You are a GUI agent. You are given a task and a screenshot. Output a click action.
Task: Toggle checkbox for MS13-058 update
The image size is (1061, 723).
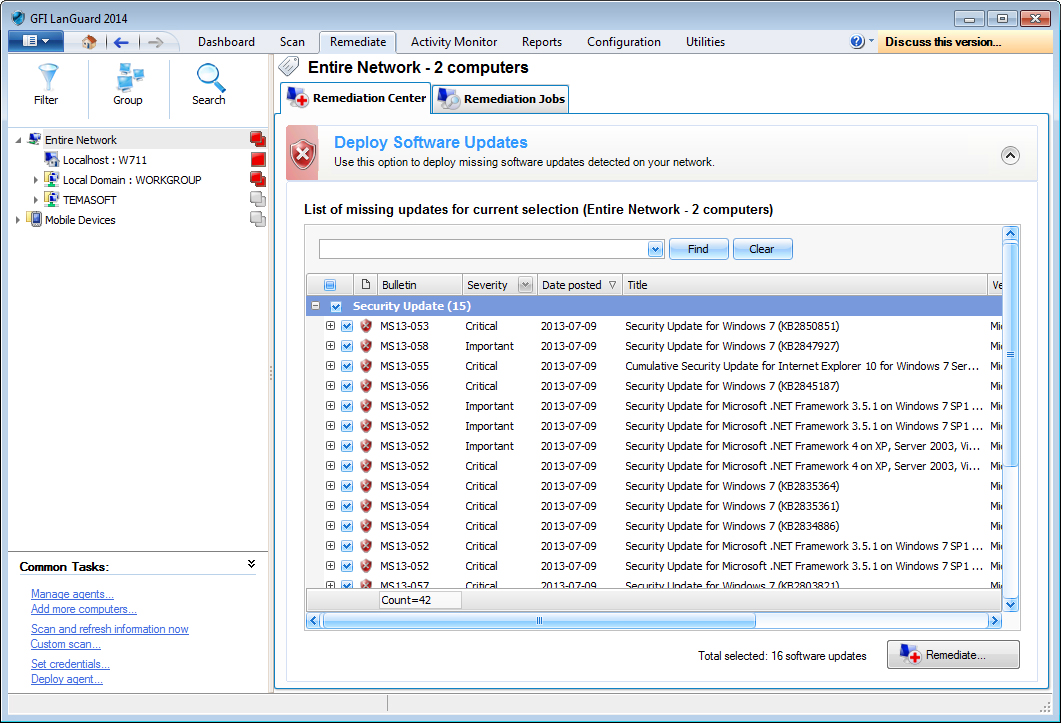pyautogui.click(x=347, y=346)
